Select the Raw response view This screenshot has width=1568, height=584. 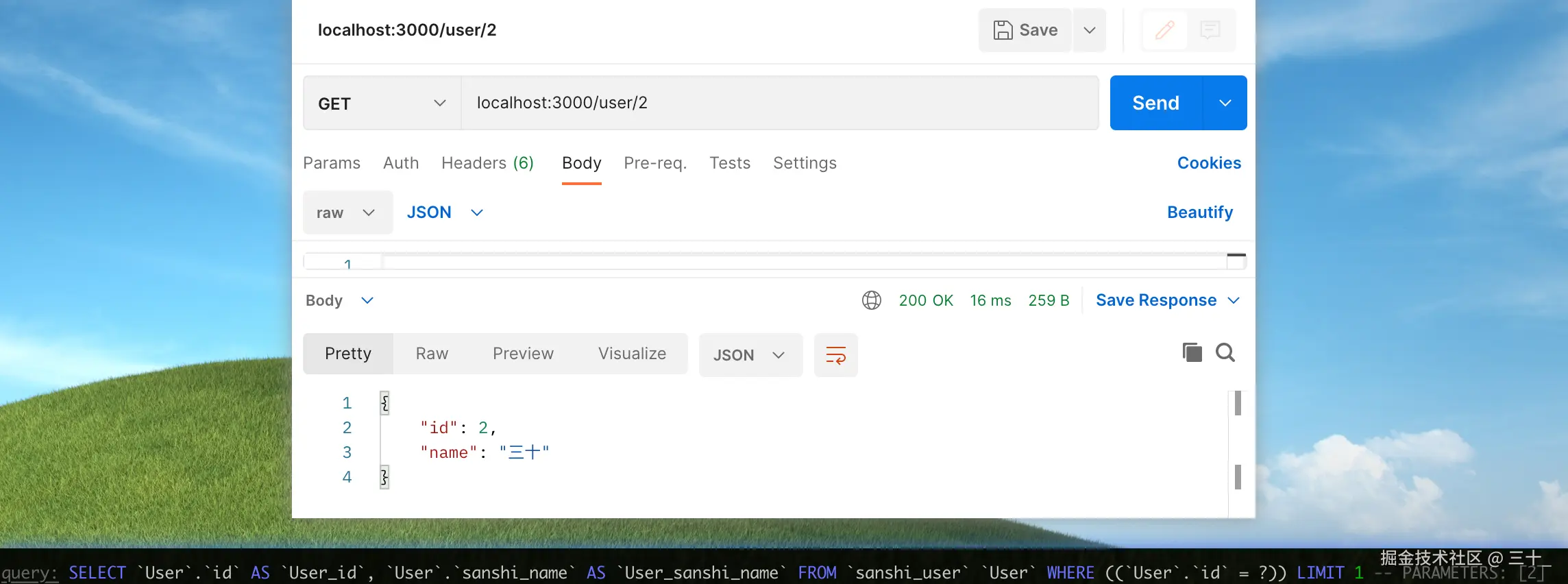(x=432, y=354)
